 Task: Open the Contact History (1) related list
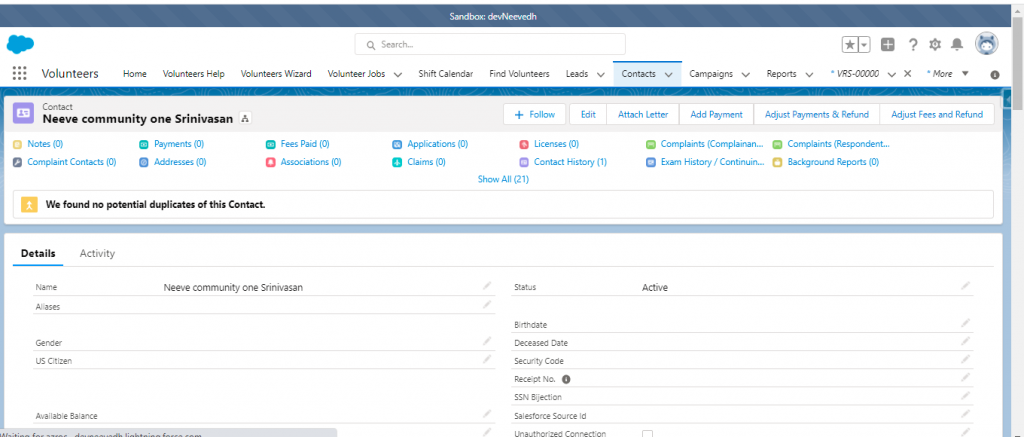coord(570,161)
